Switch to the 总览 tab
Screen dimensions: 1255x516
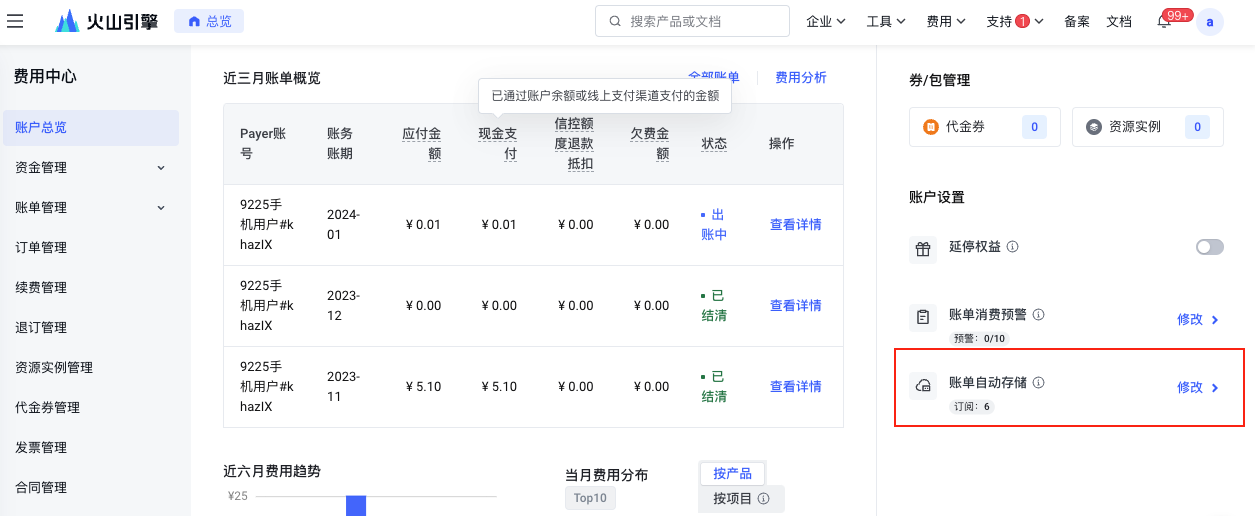[x=209, y=21]
